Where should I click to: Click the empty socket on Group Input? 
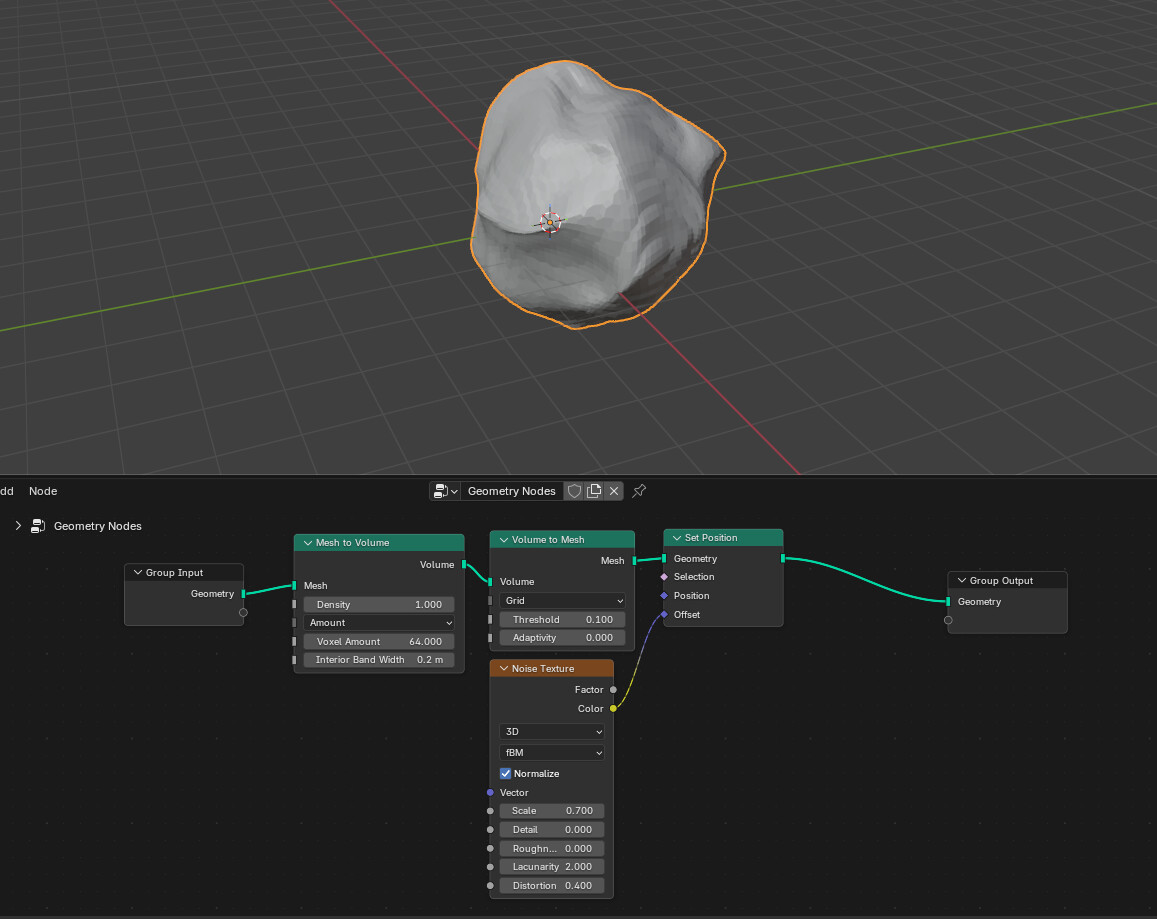tap(244, 613)
